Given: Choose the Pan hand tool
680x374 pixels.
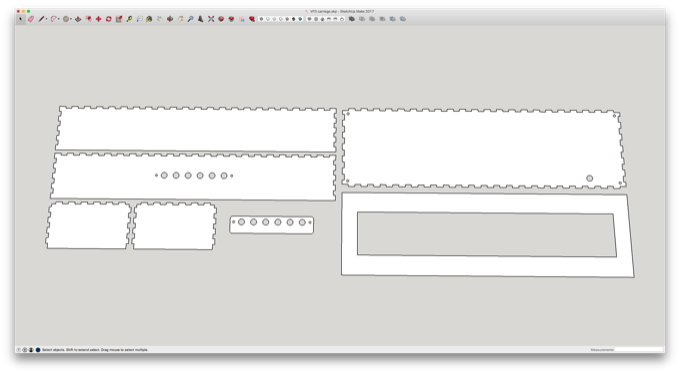Looking at the screenshot, I should 180,19.
